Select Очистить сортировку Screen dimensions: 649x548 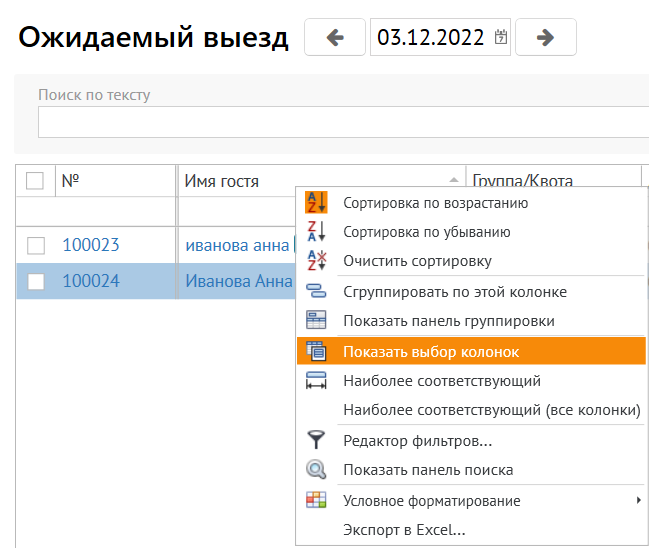tap(471, 261)
